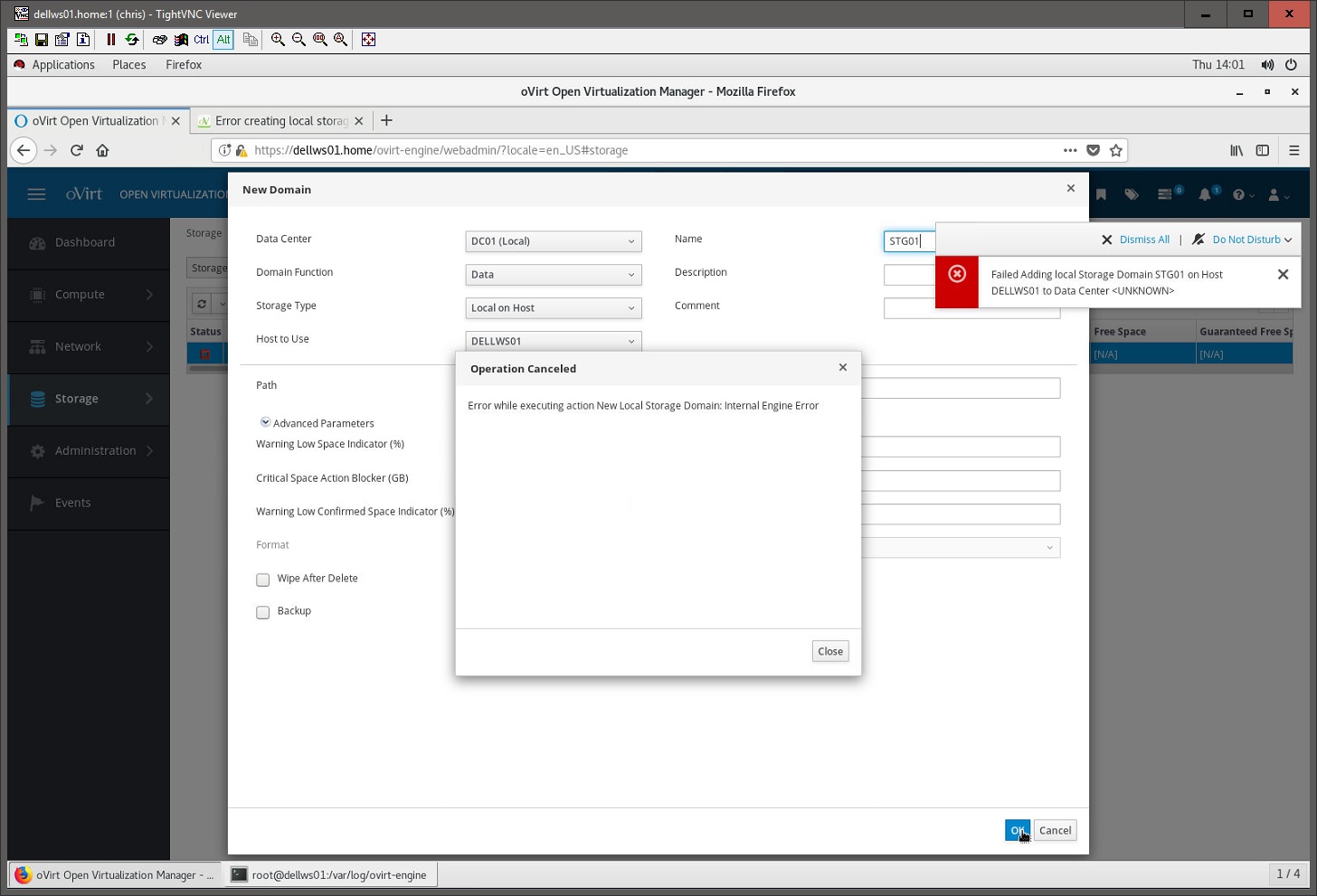Open the Firefox library icon
1317x896 pixels.
(1236, 151)
